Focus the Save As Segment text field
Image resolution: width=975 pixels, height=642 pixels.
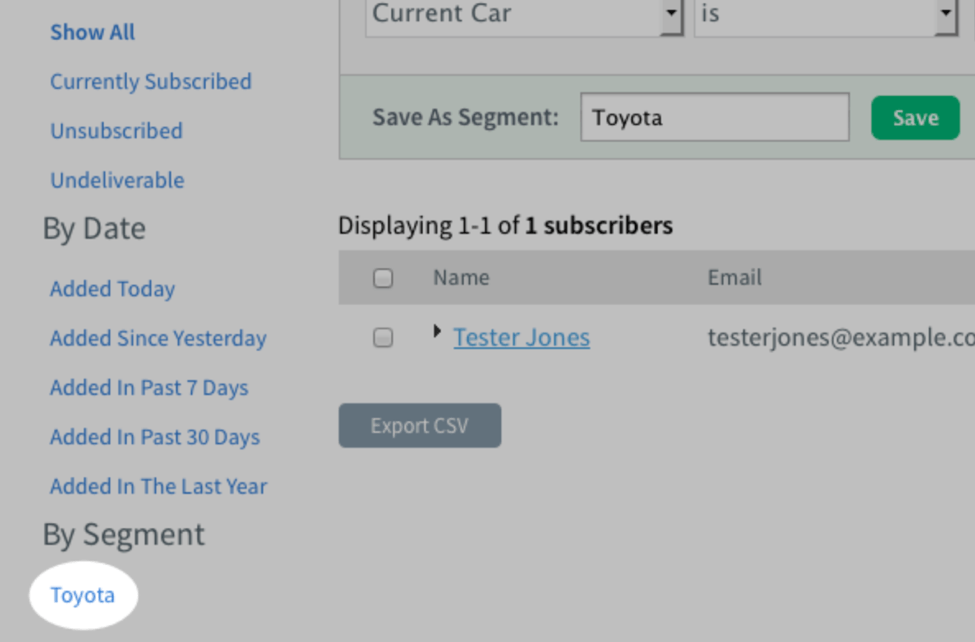pyautogui.click(x=714, y=118)
